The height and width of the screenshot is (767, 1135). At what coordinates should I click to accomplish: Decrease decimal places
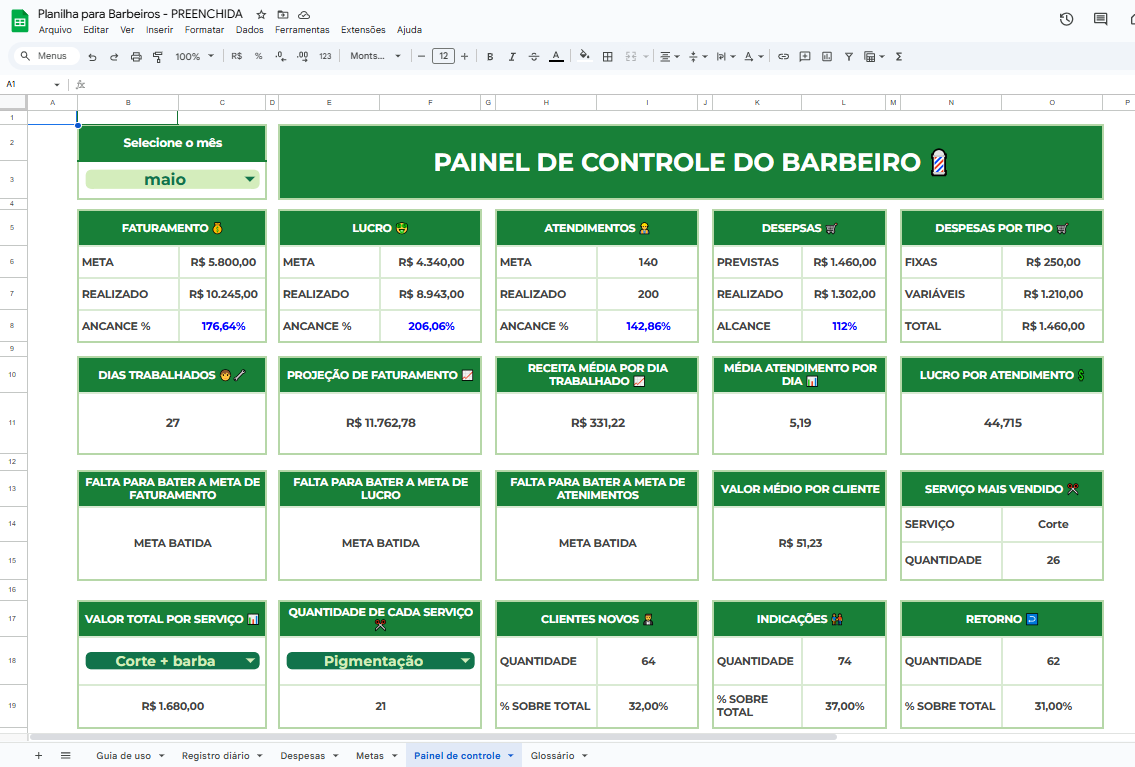(279, 57)
